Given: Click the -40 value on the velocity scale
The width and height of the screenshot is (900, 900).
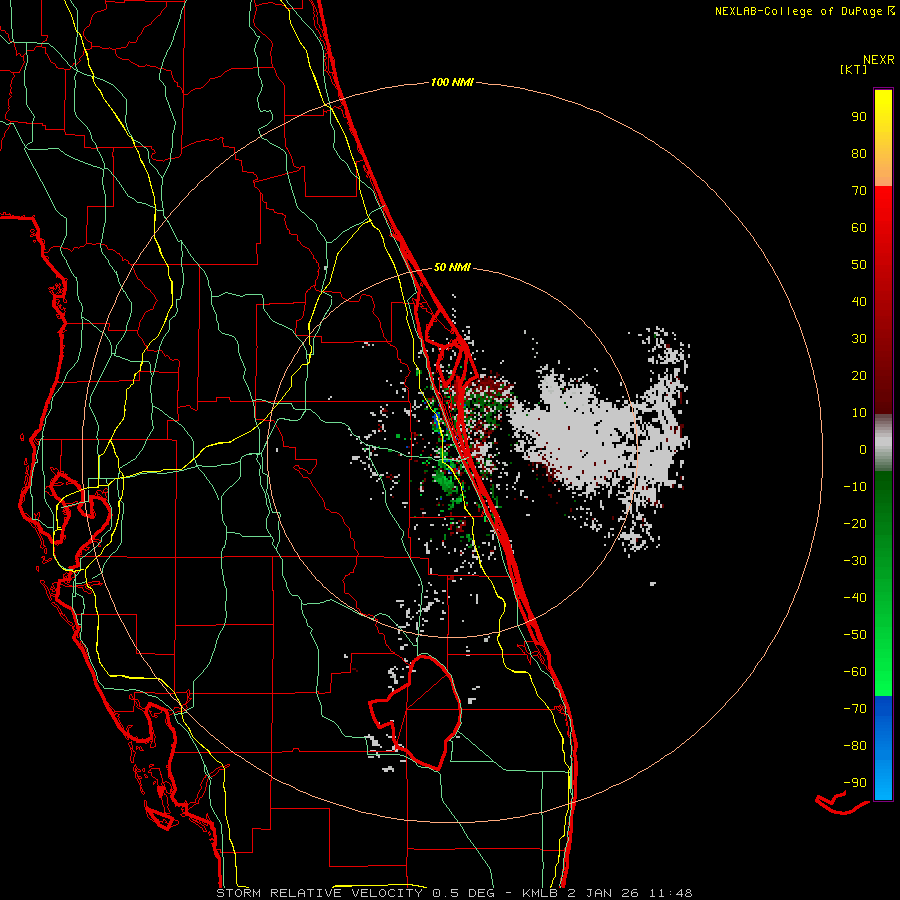Looking at the screenshot, I should click(x=855, y=598).
